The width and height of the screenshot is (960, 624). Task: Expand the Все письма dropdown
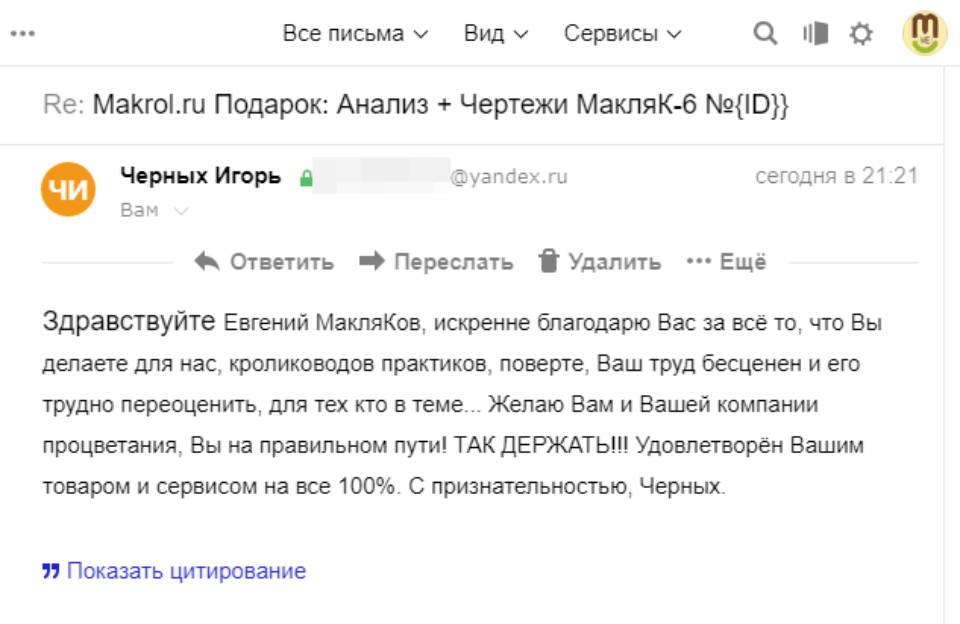(355, 34)
